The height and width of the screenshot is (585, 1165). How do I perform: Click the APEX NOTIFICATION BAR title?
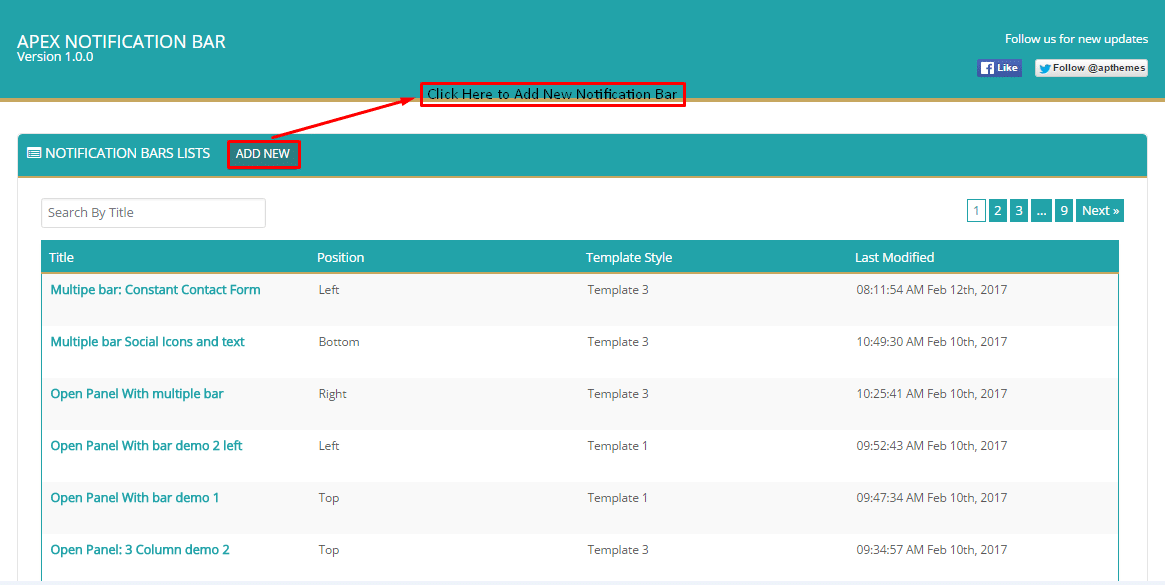pos(121,41)
